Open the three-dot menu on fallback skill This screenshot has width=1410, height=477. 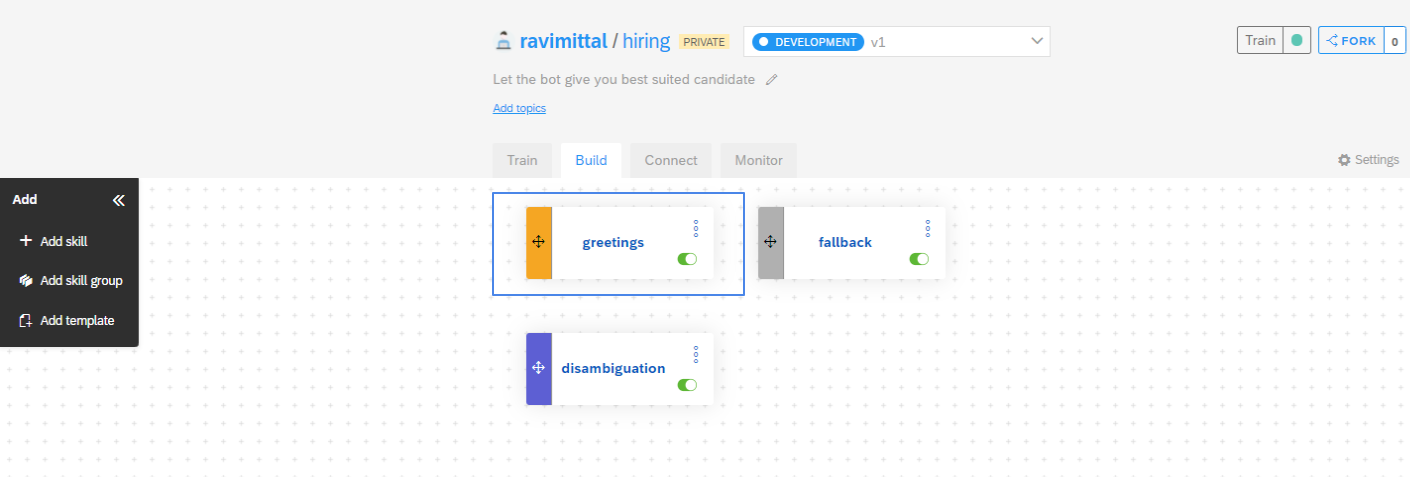click(928, 228)
